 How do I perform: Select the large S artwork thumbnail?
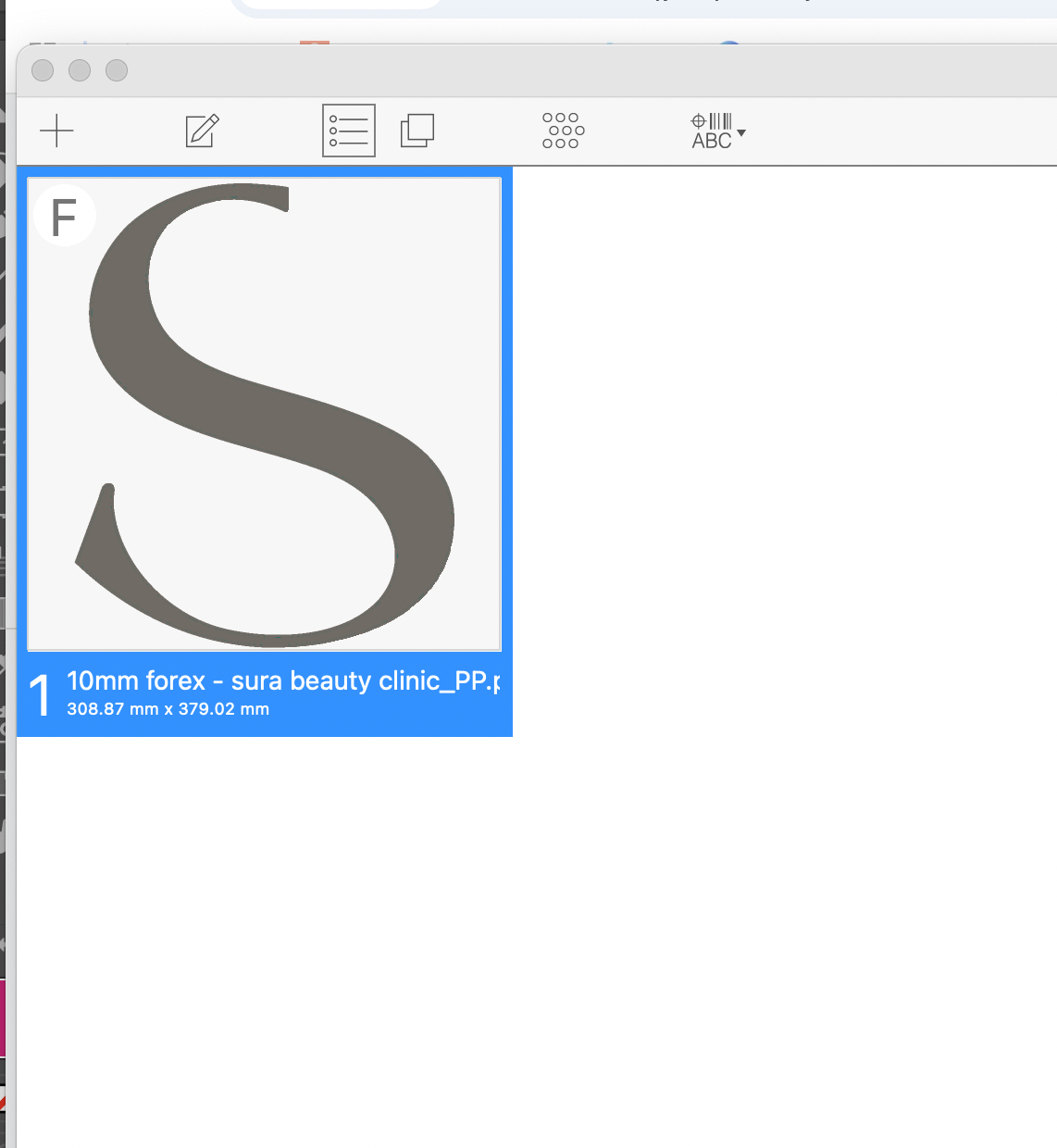265,414
